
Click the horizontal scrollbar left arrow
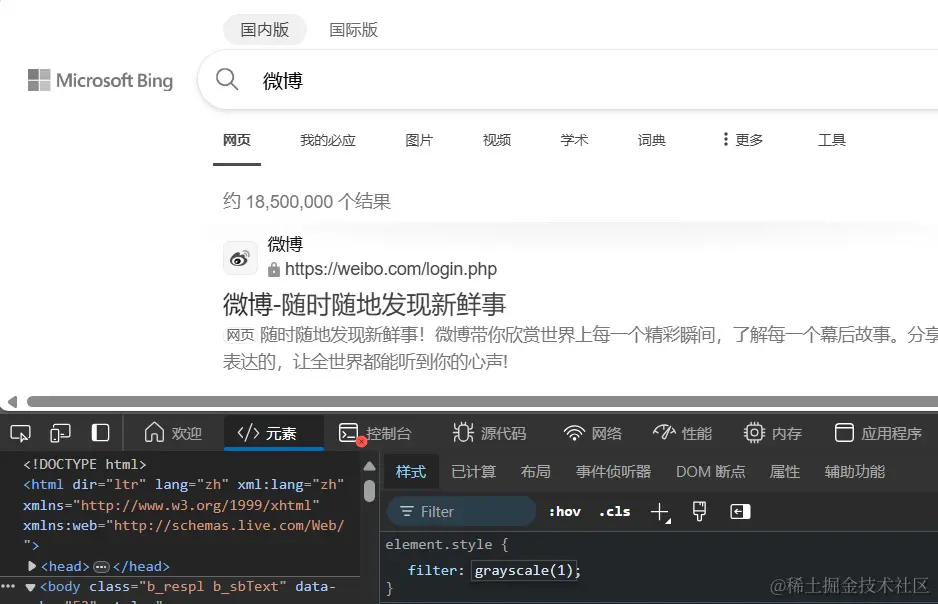[x=12, y=401]
